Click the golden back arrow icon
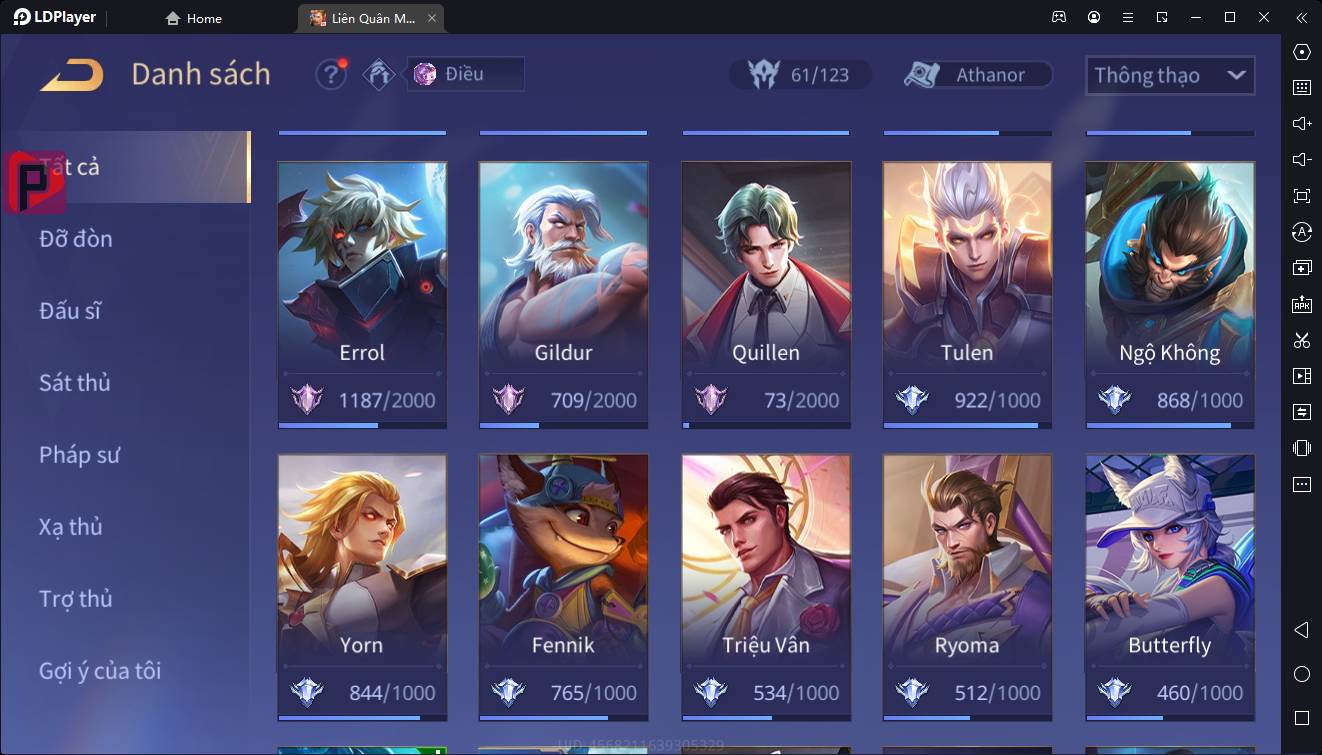This screenshot has height=755, width=1322. [x=72, y=74]
